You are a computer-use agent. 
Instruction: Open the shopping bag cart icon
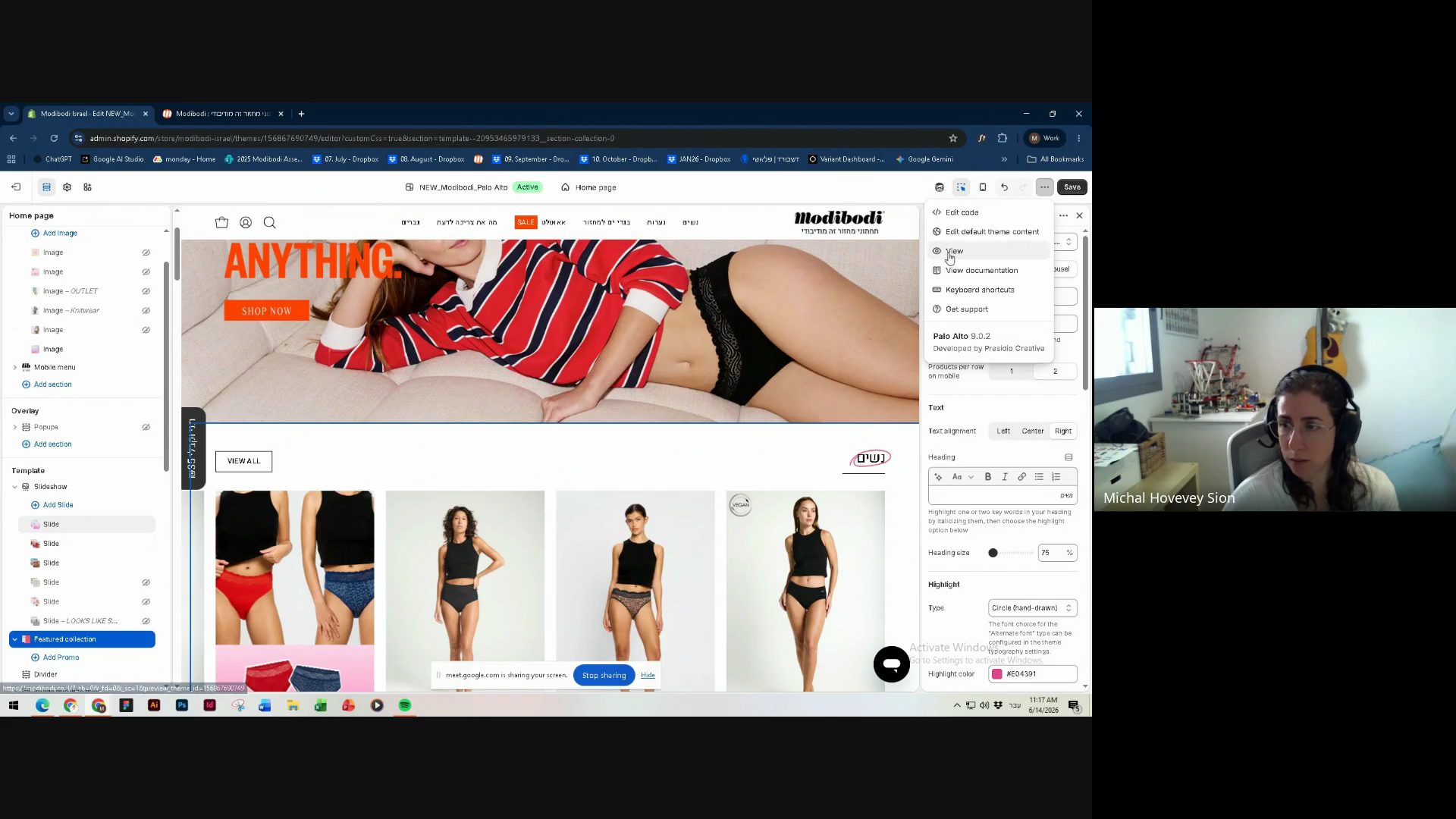(221, 222)
